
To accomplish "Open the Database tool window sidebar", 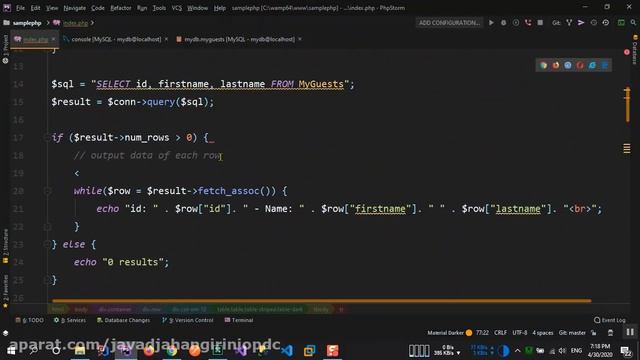I will point(635,49).
